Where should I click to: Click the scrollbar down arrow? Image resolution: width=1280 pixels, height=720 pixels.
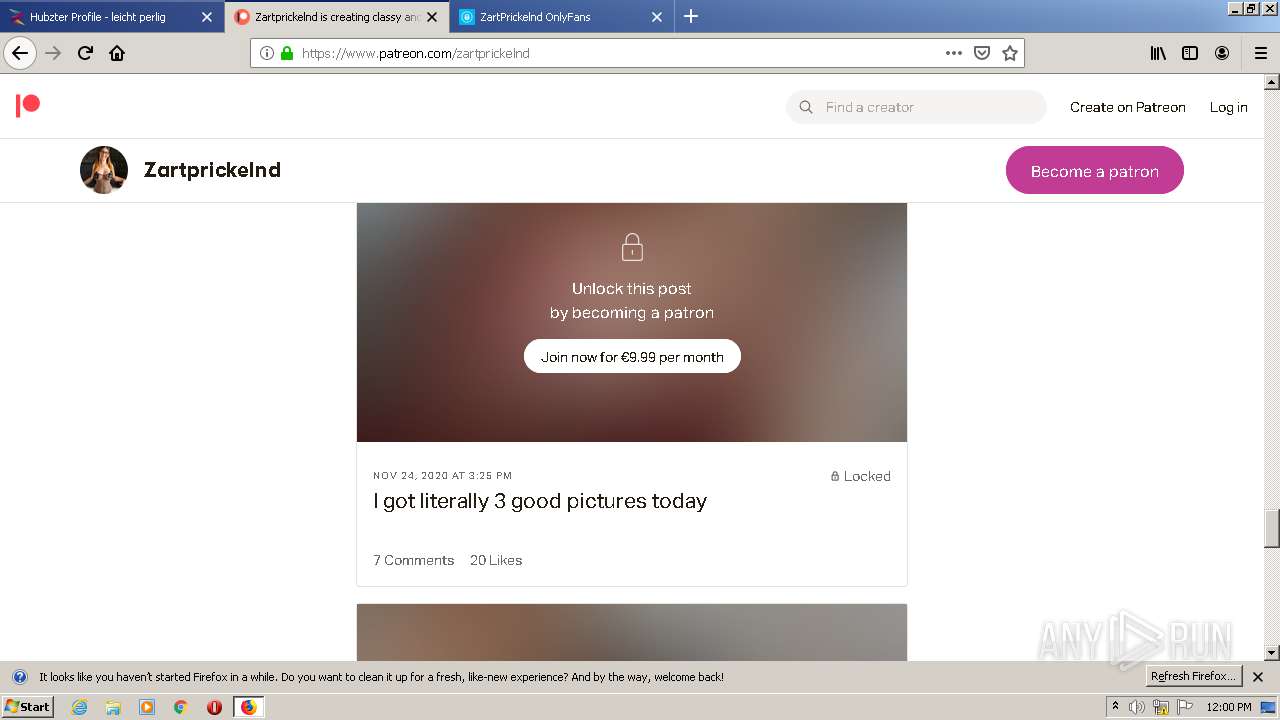tap(1272, 653)
